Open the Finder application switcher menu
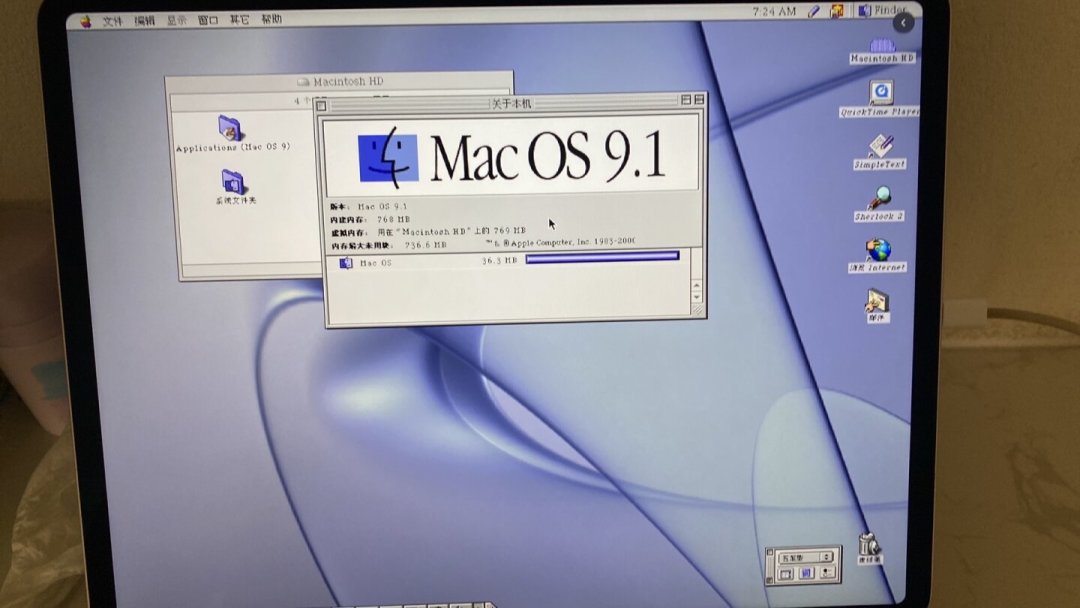 (x=882, y=10)
